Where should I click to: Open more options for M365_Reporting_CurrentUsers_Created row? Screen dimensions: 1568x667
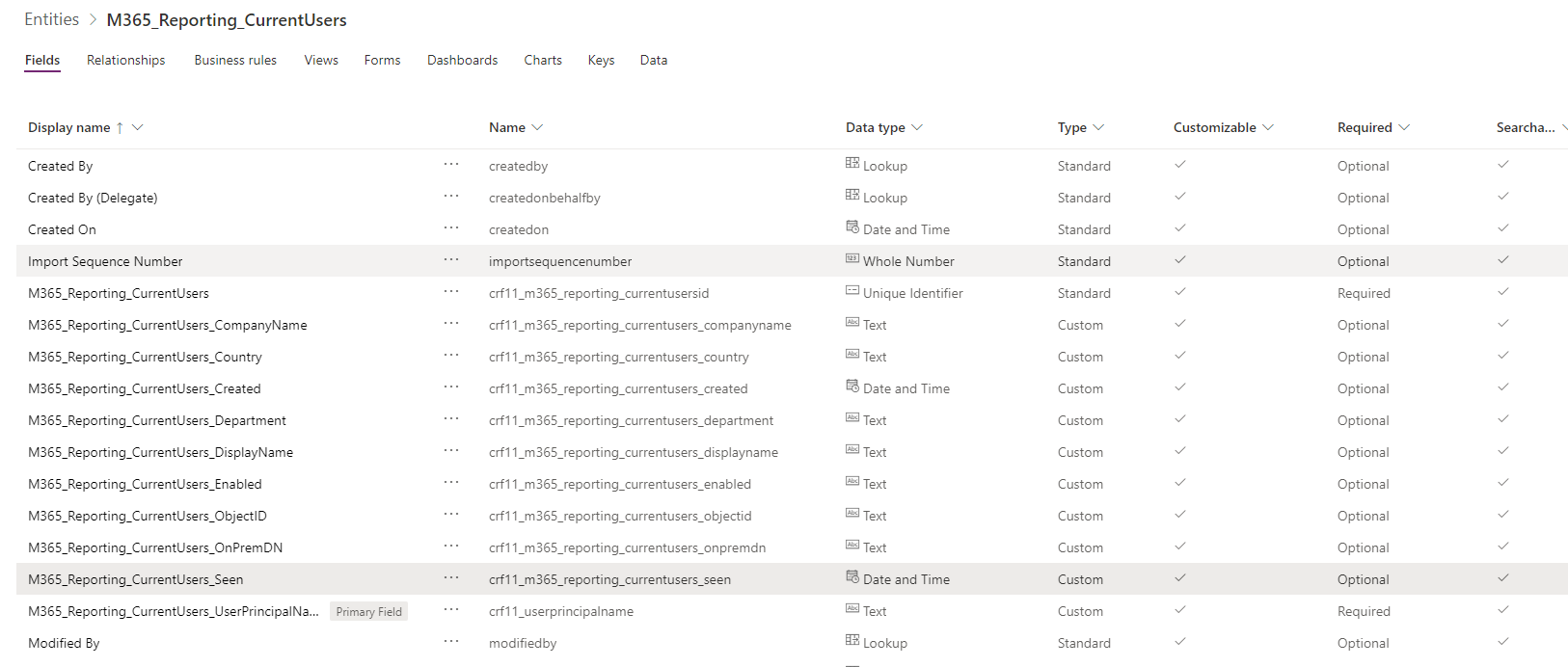(x=451, y=387)
